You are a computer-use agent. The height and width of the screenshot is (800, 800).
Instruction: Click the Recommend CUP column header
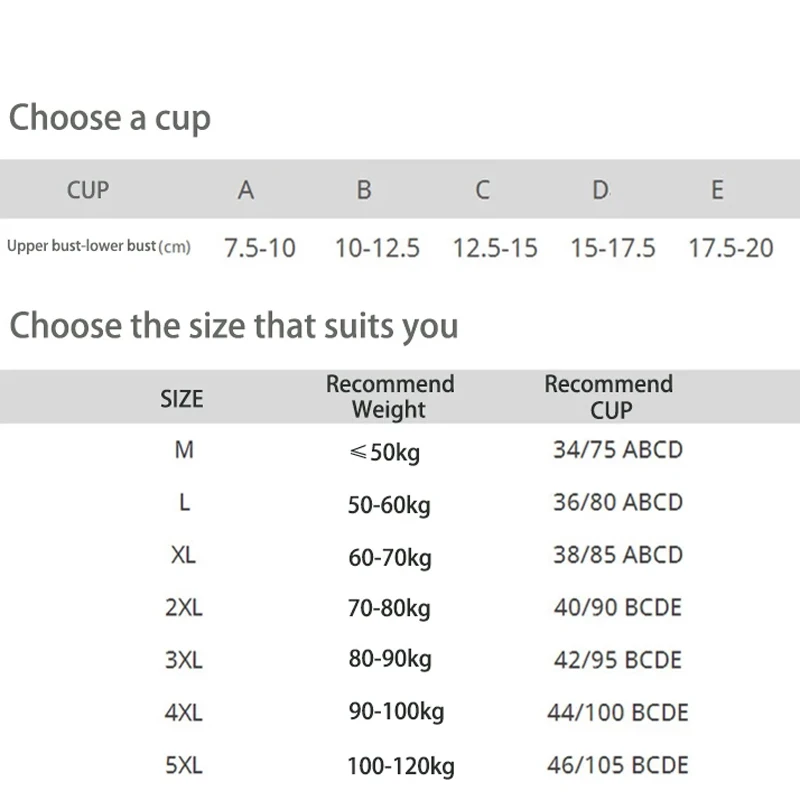tap(609, 397)
